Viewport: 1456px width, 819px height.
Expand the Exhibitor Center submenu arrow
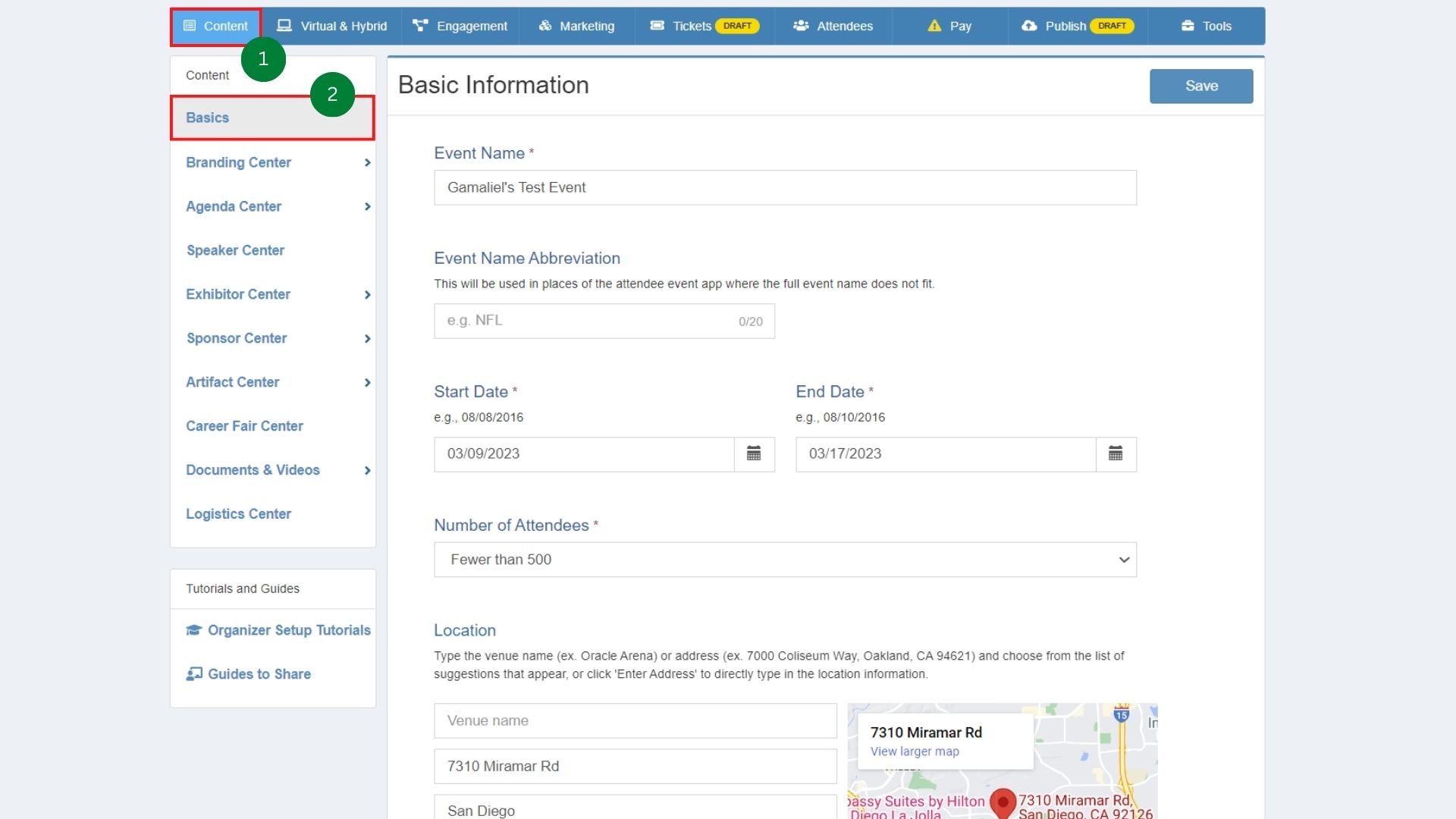click(367, 295)
